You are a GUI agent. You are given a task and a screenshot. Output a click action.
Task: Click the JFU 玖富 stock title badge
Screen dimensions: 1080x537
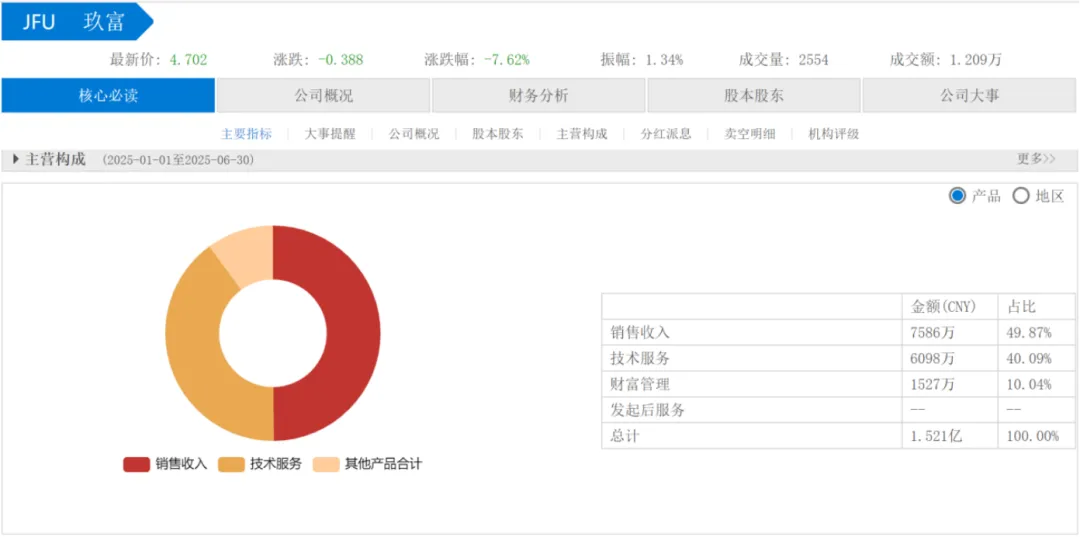pos(76,22)
